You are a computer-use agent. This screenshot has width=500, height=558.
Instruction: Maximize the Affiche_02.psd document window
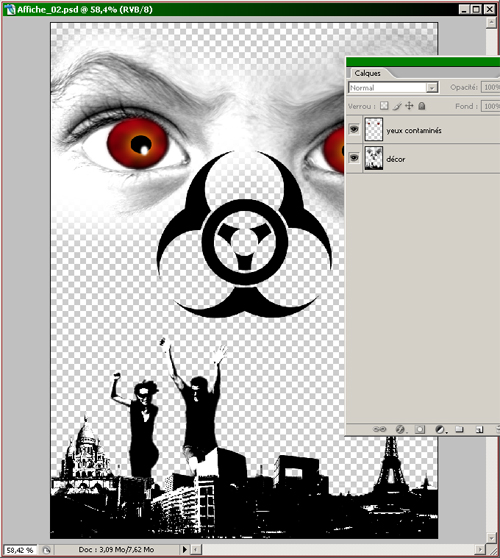tap(476, 9)
